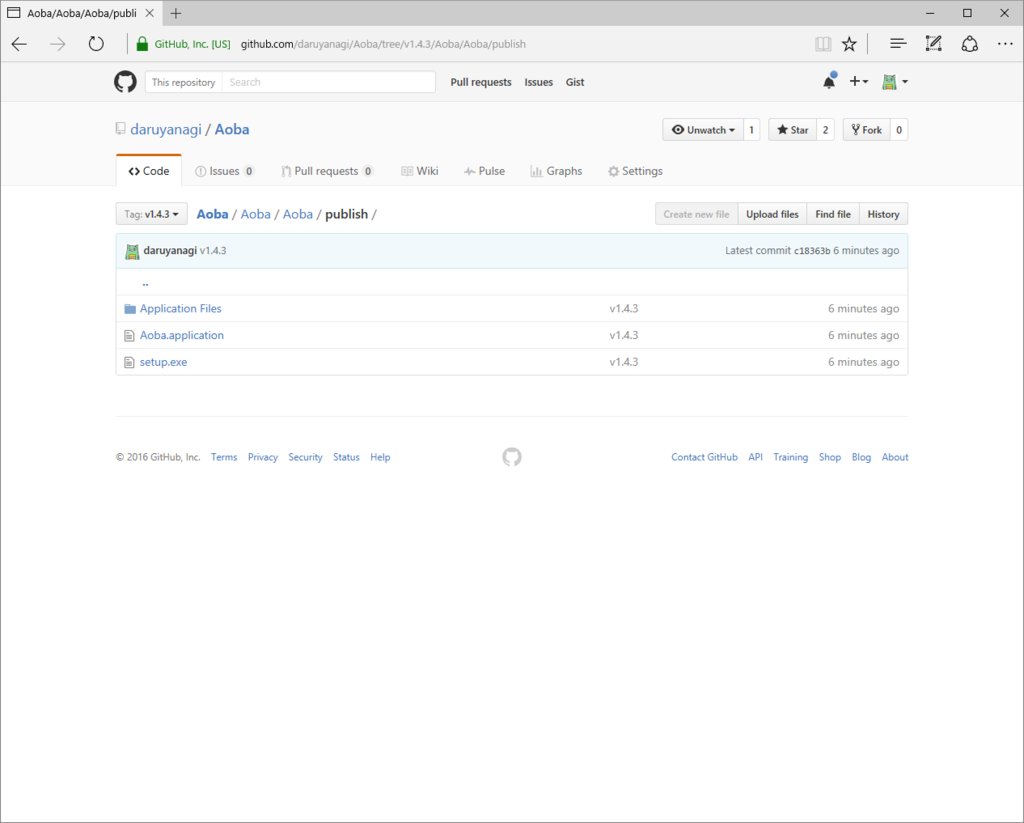Click the footer GitHub logo
Screen dimensions: 1024x823
[x=512, y=457]
